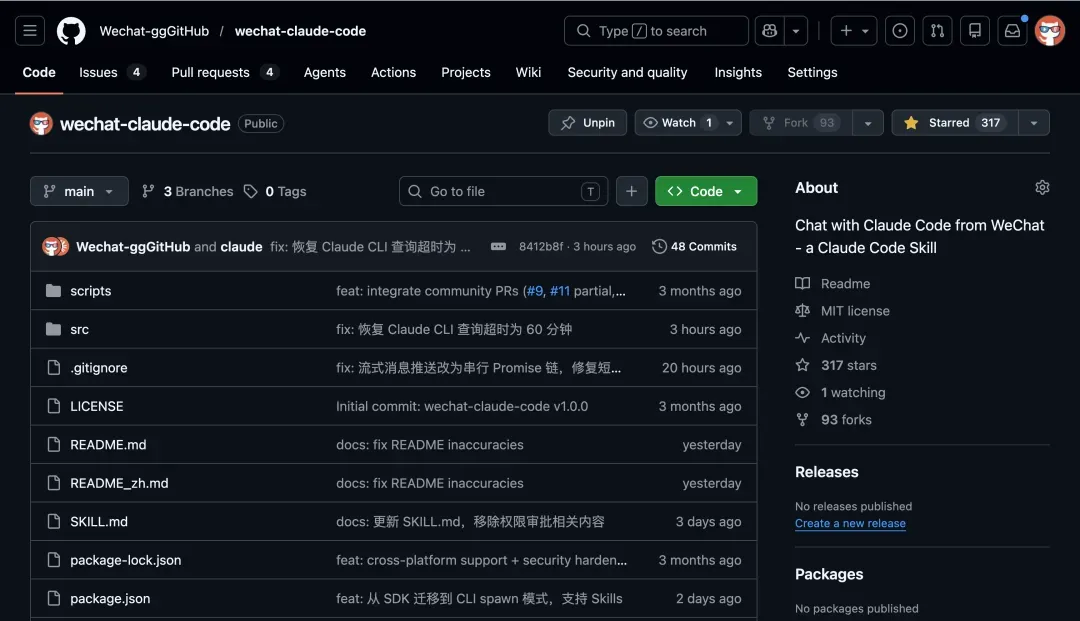Open the package.json file
The image size is (1080, 621).
pos(110,599)
